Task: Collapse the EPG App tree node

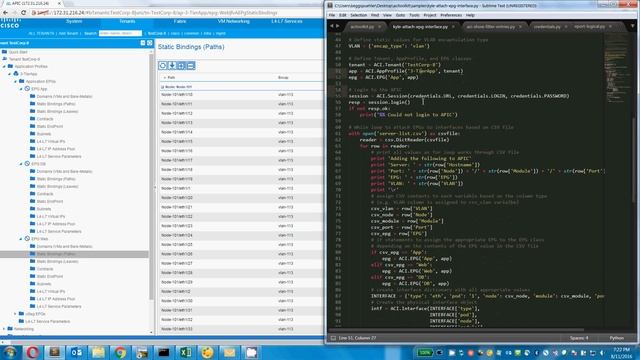Action: (x=21, y=89)
